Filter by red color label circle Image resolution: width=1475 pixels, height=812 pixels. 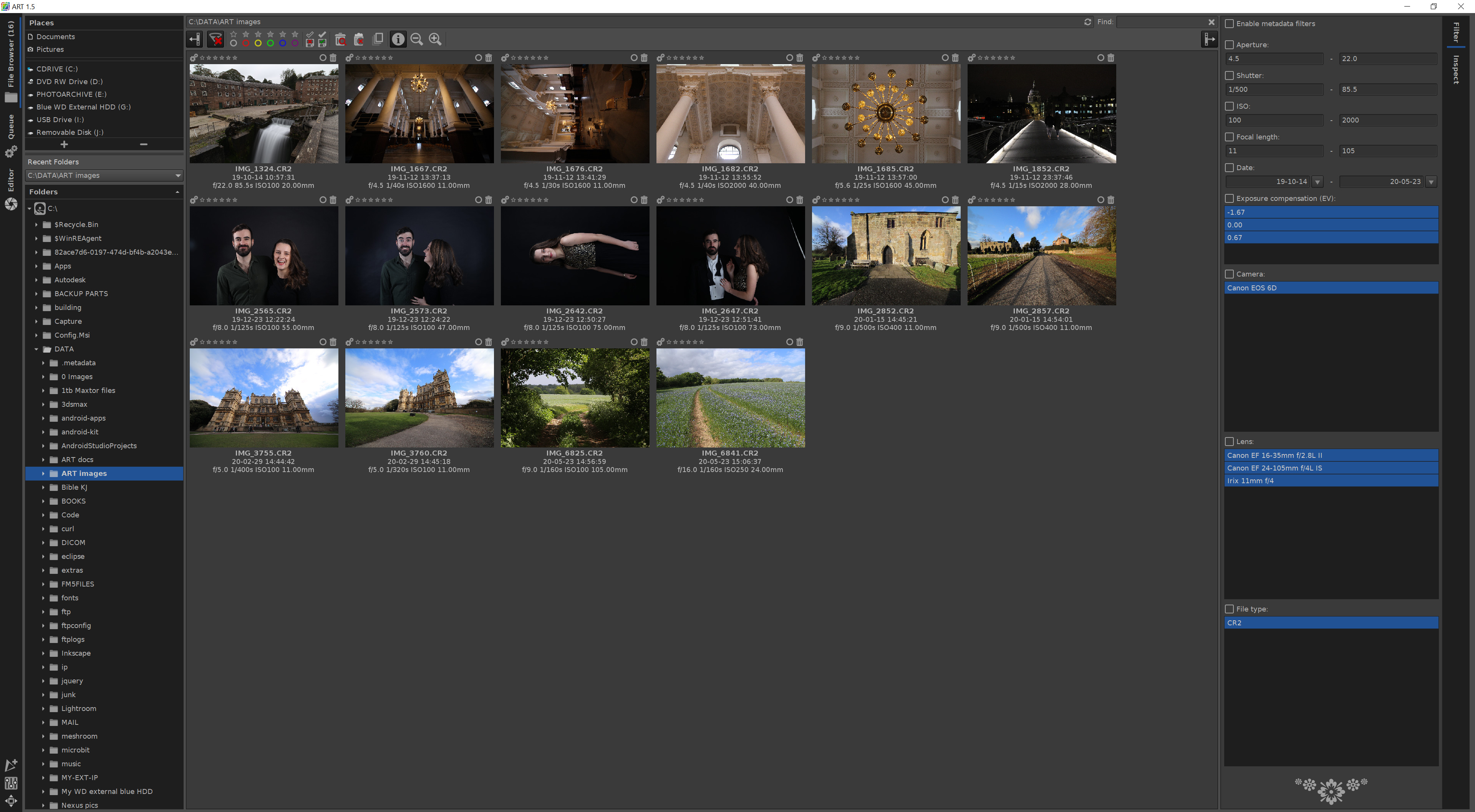click(x=246, y=43)
